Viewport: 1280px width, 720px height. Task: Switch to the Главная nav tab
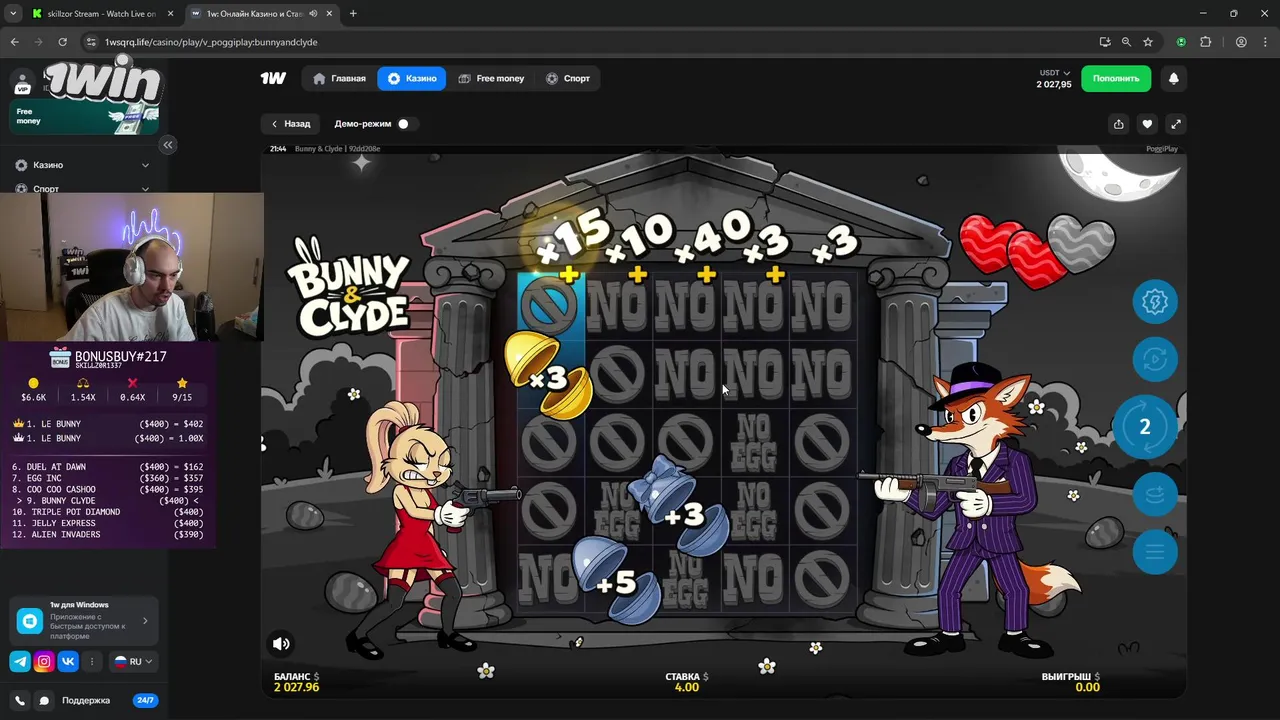point(339,78)
